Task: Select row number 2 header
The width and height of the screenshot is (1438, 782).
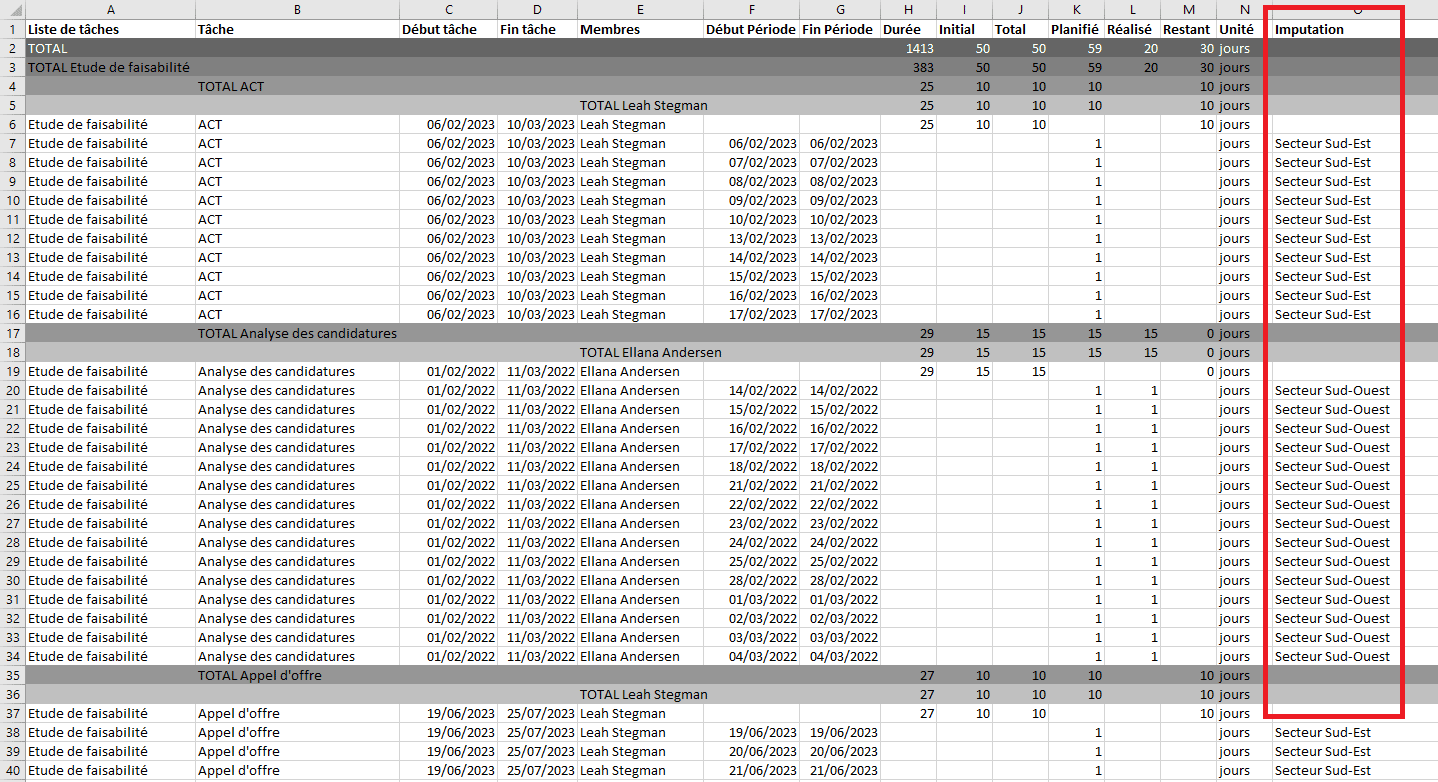Action: click(12, 48)
